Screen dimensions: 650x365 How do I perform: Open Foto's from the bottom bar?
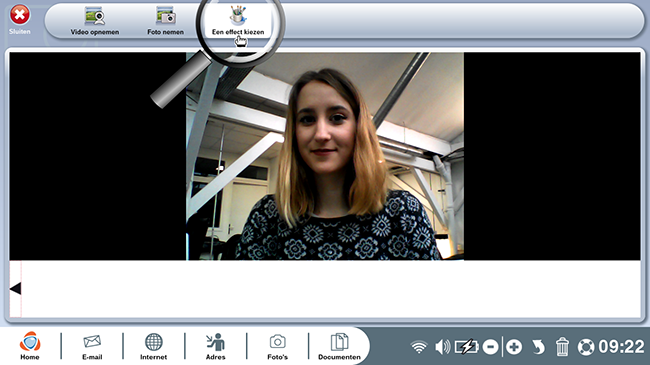pos(277,346)
